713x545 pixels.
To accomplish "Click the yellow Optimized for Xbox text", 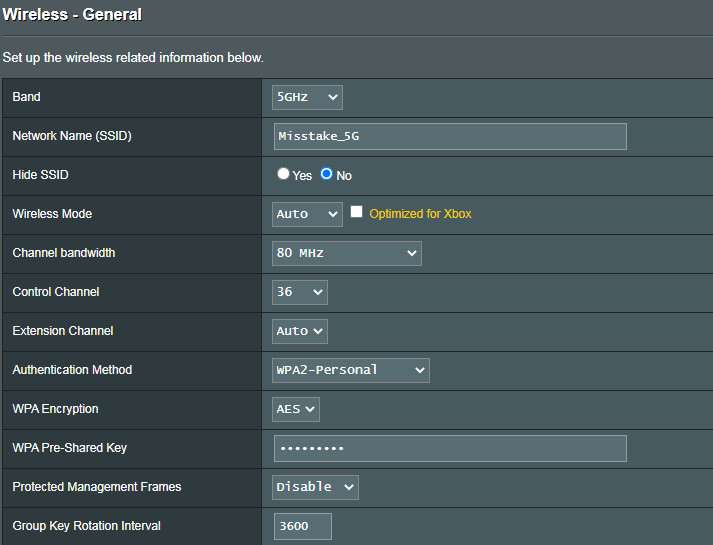I will tap(420, 214).
